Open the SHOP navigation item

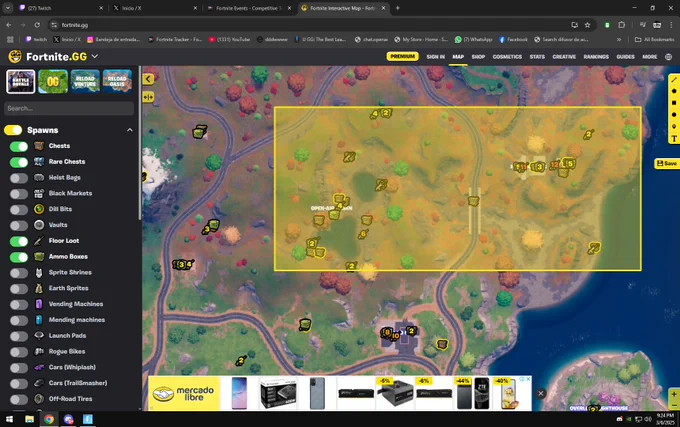478,57
